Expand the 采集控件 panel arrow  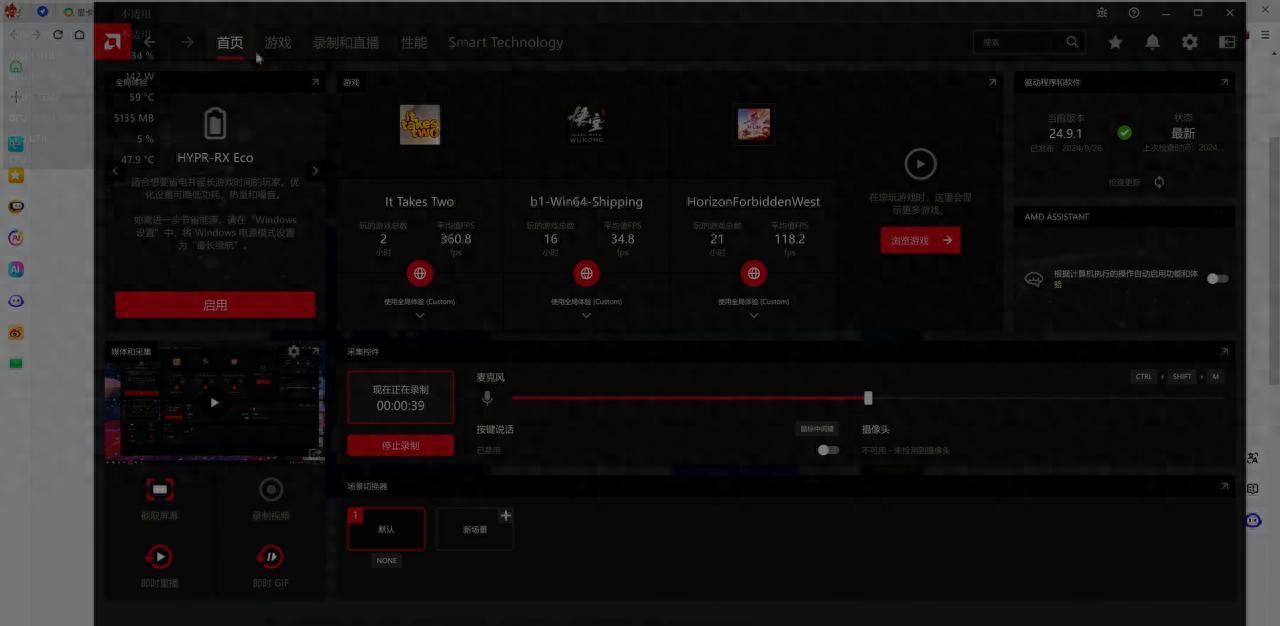coord(1224,351)
